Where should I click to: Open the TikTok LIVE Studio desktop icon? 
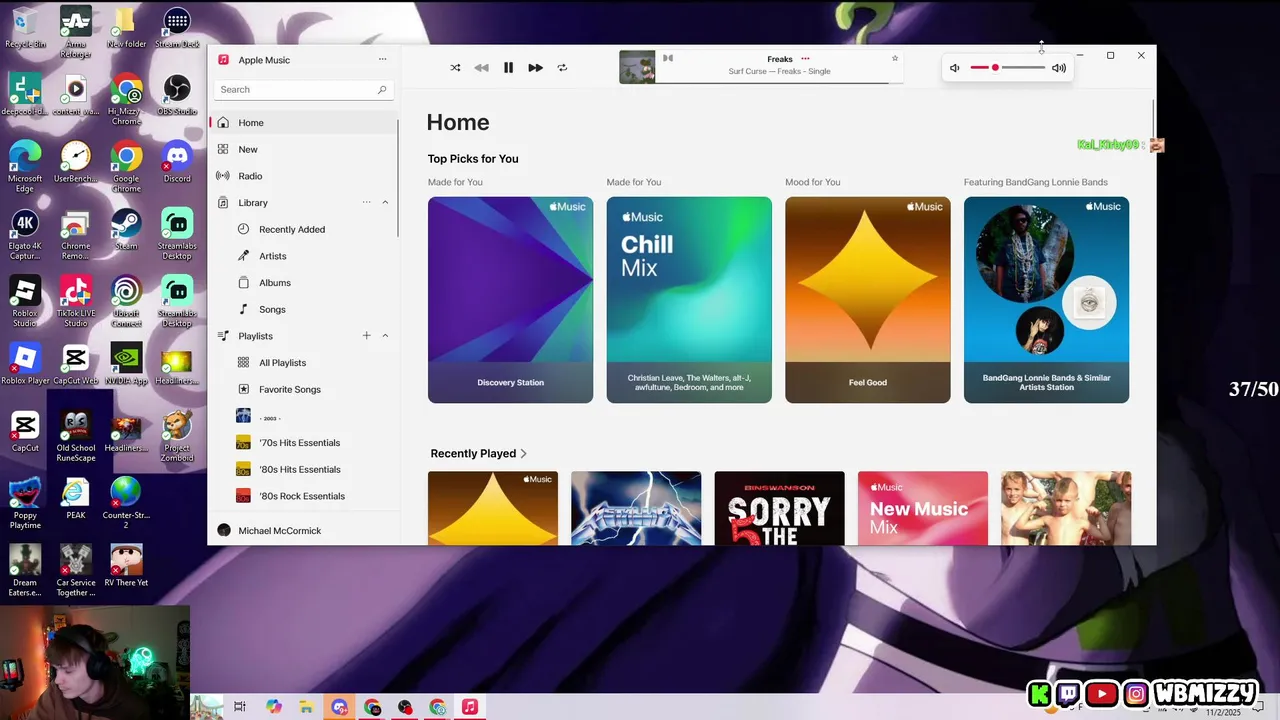[x=75, y=301]
